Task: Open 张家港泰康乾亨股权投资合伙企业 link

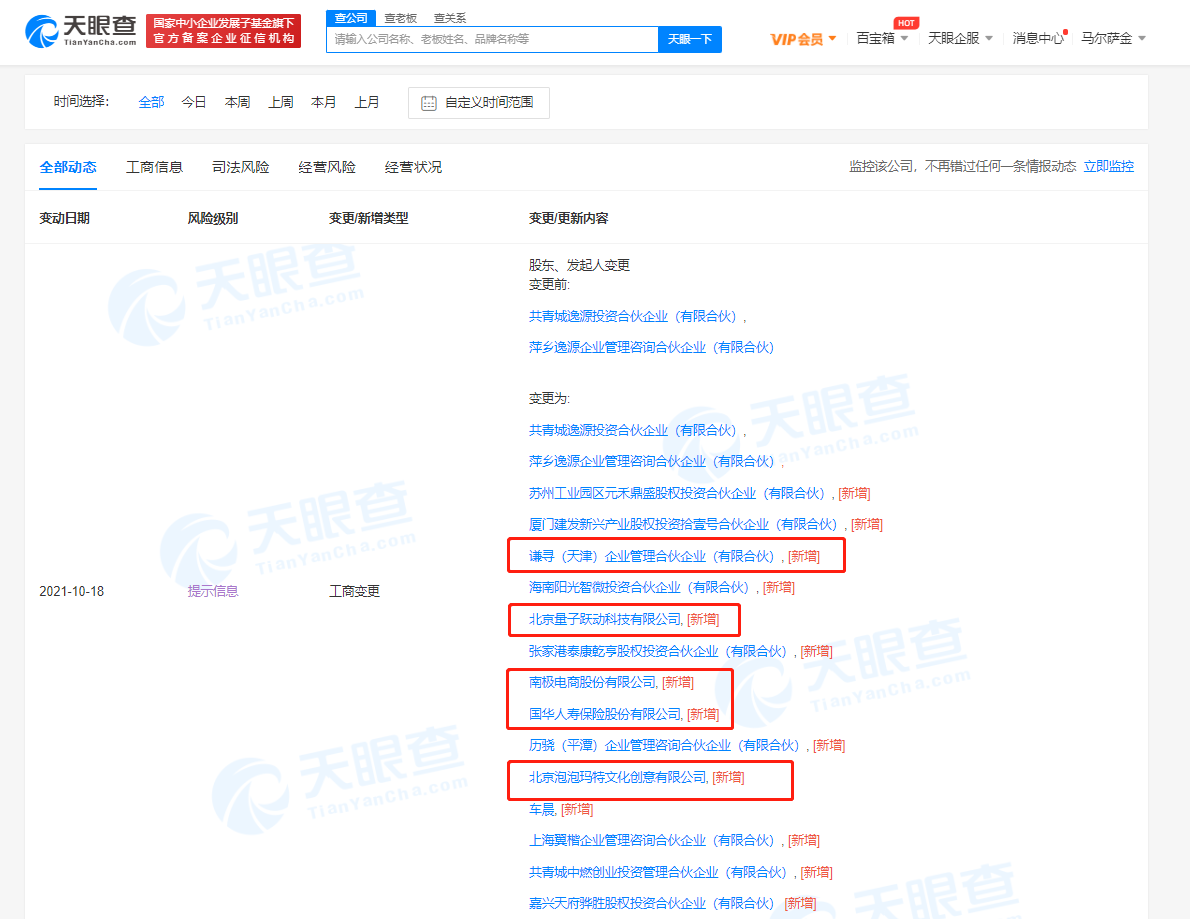Action: 658,651
